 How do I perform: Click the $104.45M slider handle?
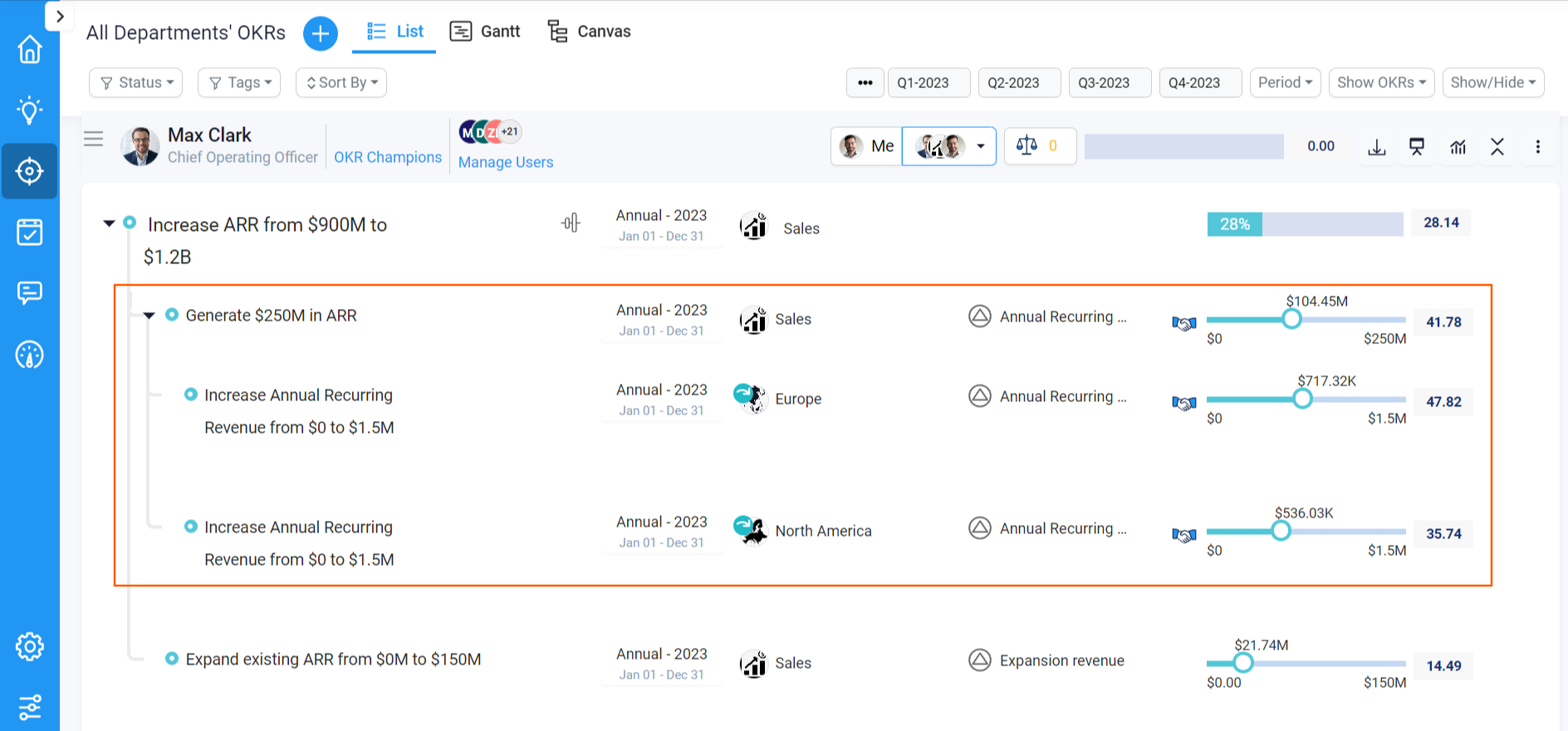pyautogui.click(x=1291, y=319)
